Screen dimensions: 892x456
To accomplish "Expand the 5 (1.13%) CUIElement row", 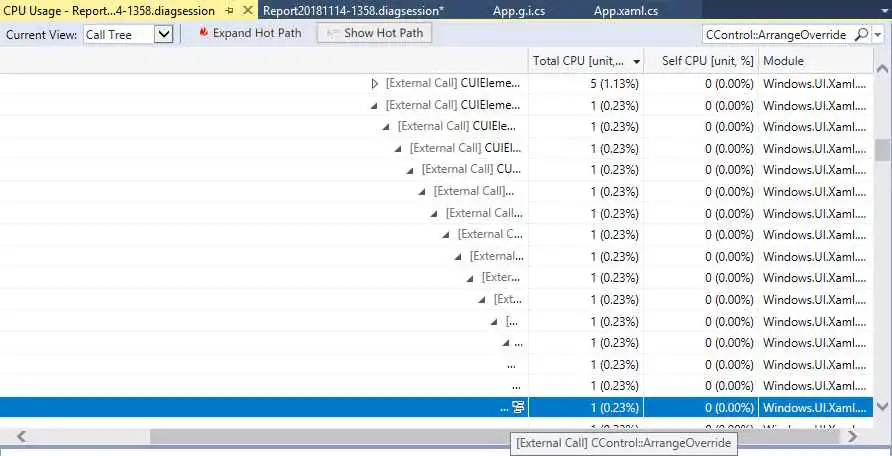I will [x=374, y=84].
